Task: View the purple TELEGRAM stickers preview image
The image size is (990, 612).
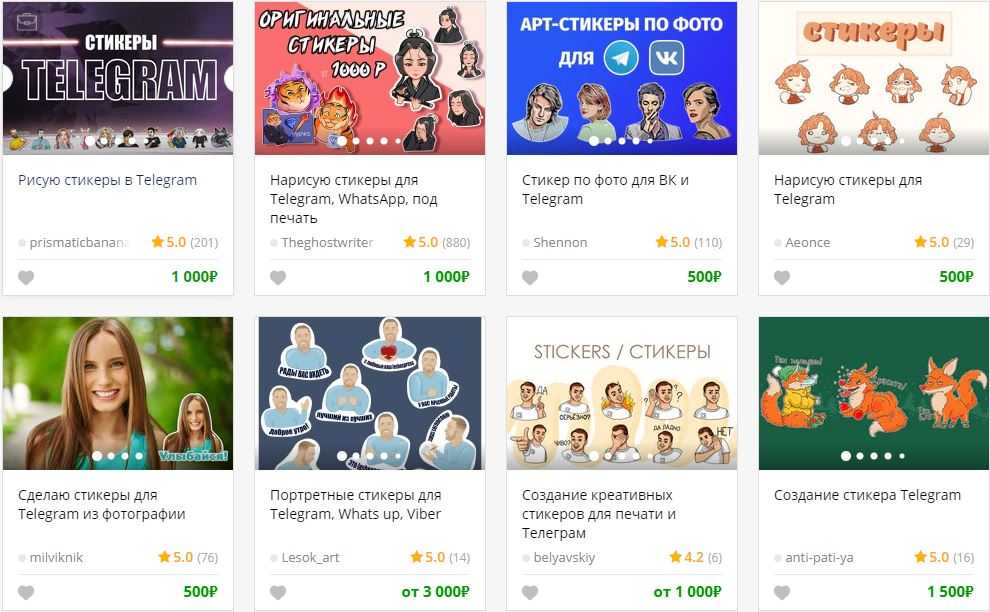Action: pos(118,78)
